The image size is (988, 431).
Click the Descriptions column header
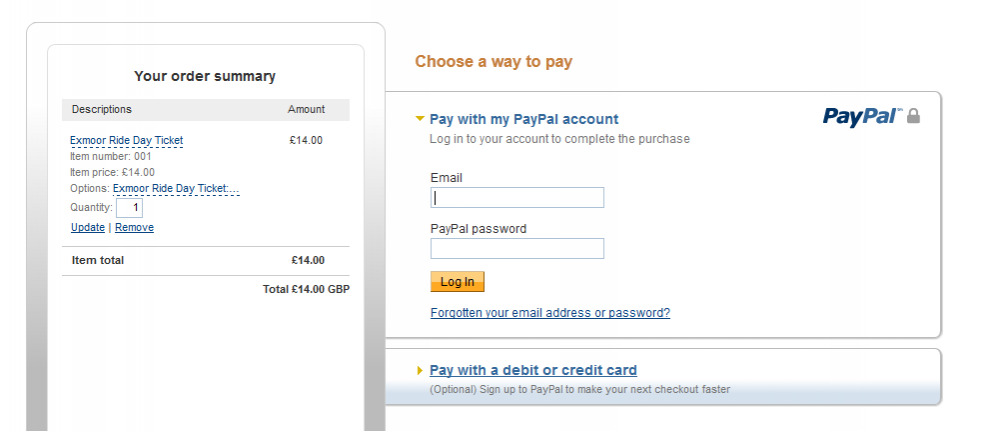click(101, 109)
